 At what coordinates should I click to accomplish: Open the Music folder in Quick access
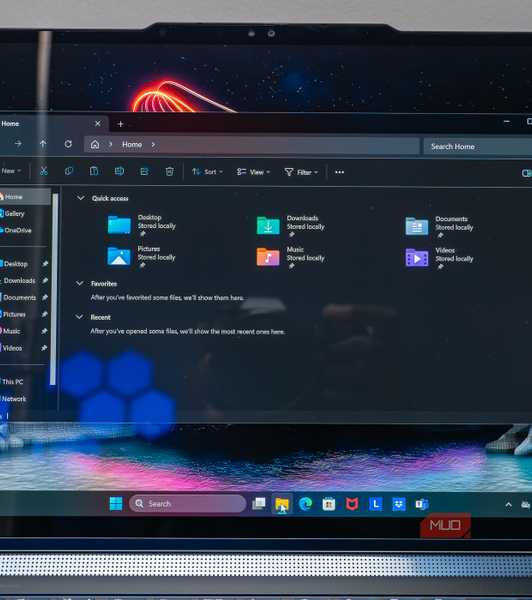pos(291,257)
